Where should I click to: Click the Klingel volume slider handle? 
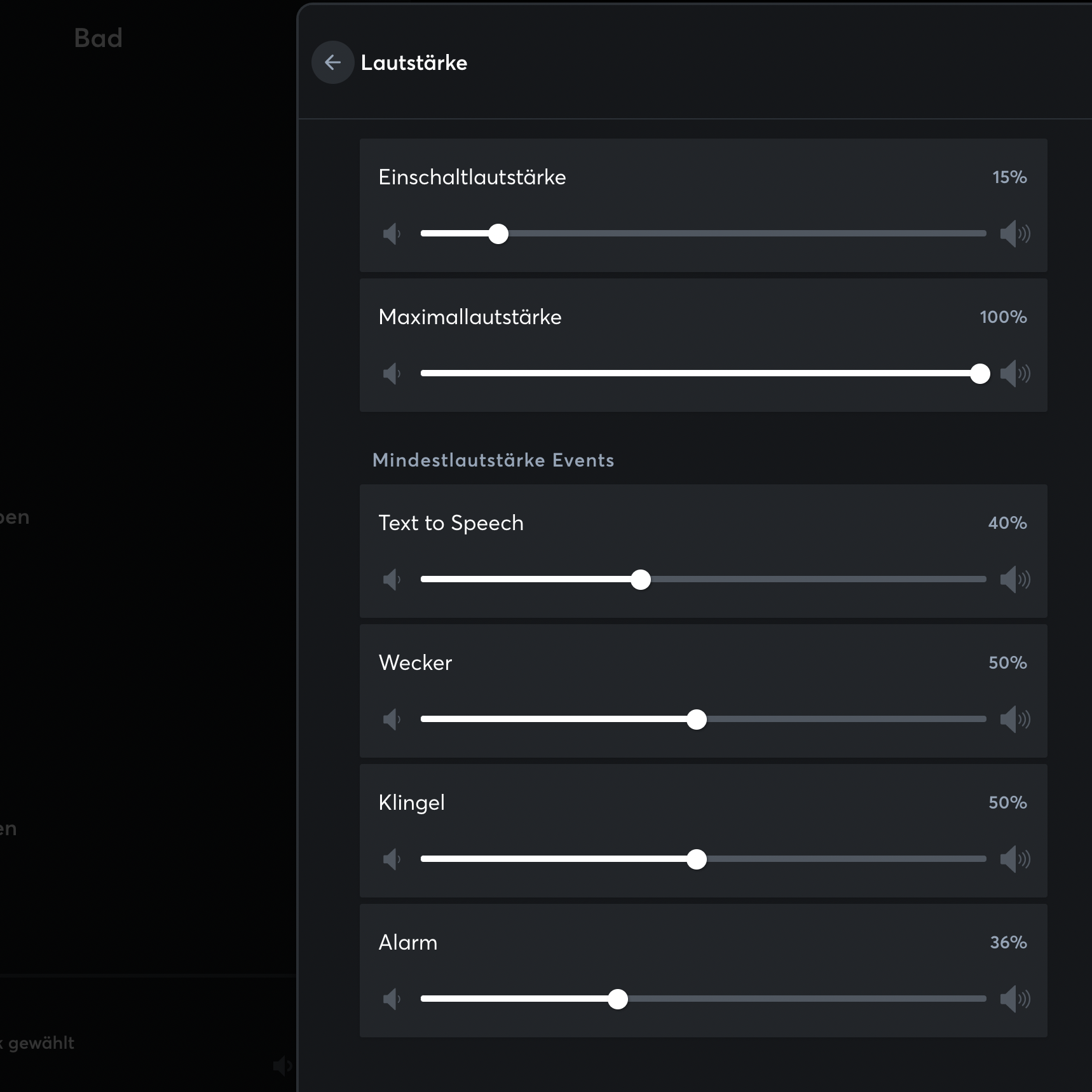point(697,859)
